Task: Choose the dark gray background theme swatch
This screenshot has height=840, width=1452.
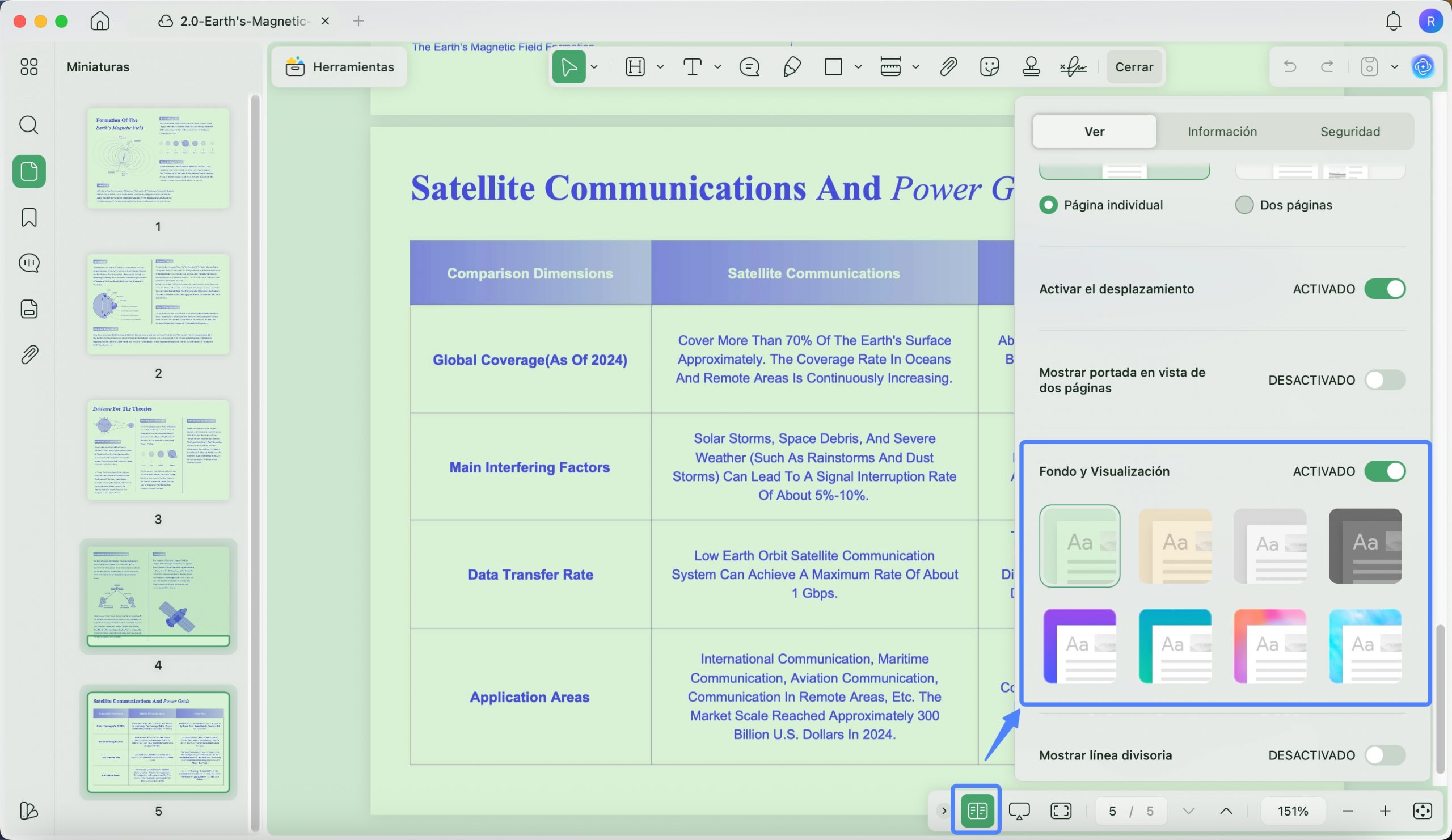Action: (x=1365, y=546)
